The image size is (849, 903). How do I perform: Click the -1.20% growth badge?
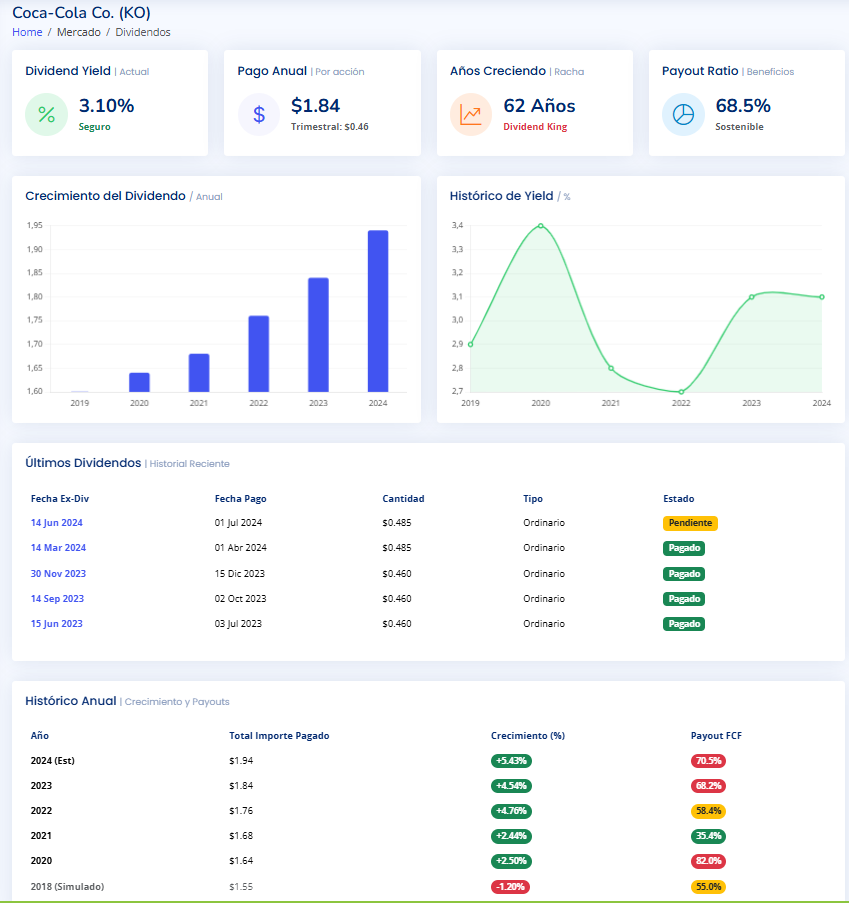pyautogui.click(x=510, y=887)
